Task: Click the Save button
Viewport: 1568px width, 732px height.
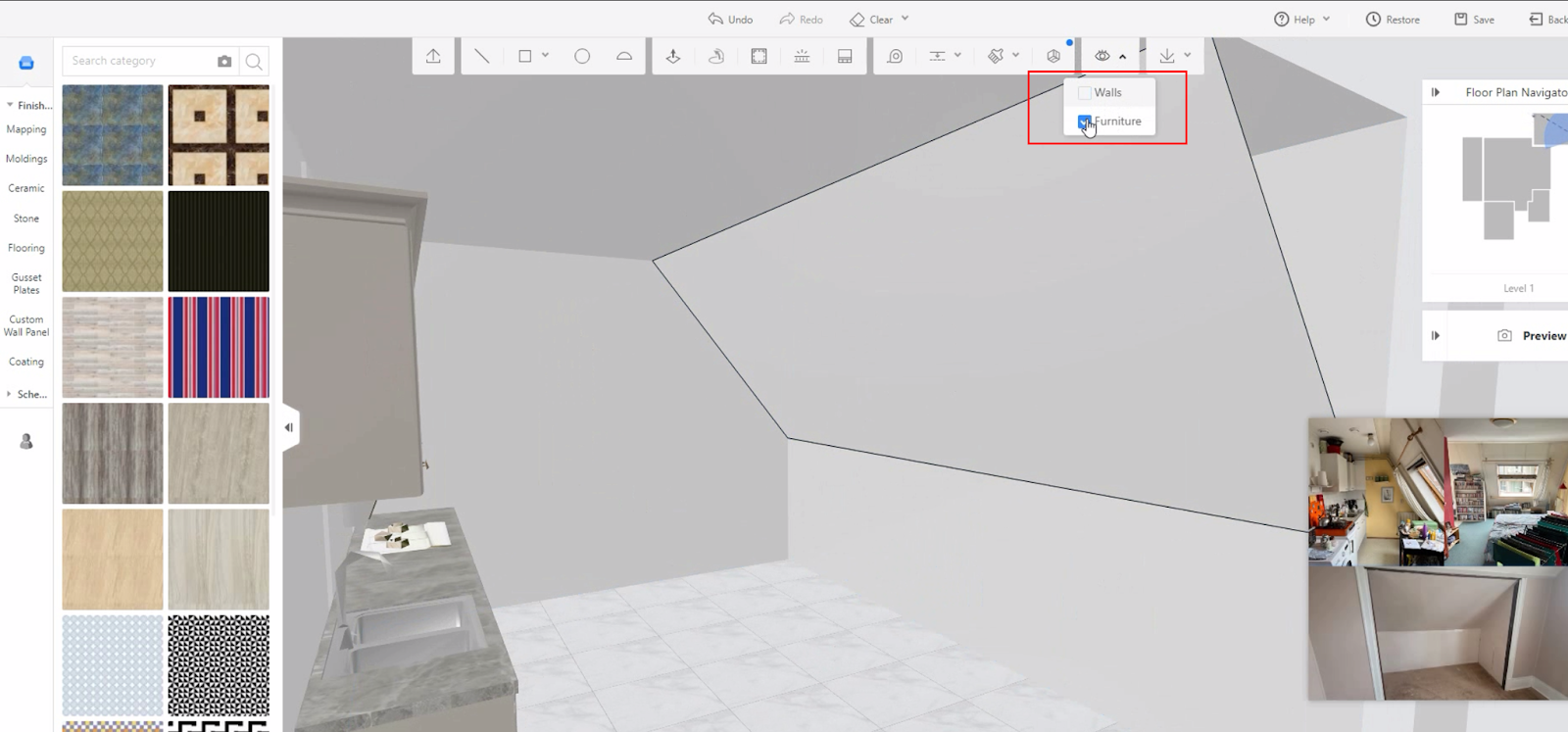Action: 1474,20
